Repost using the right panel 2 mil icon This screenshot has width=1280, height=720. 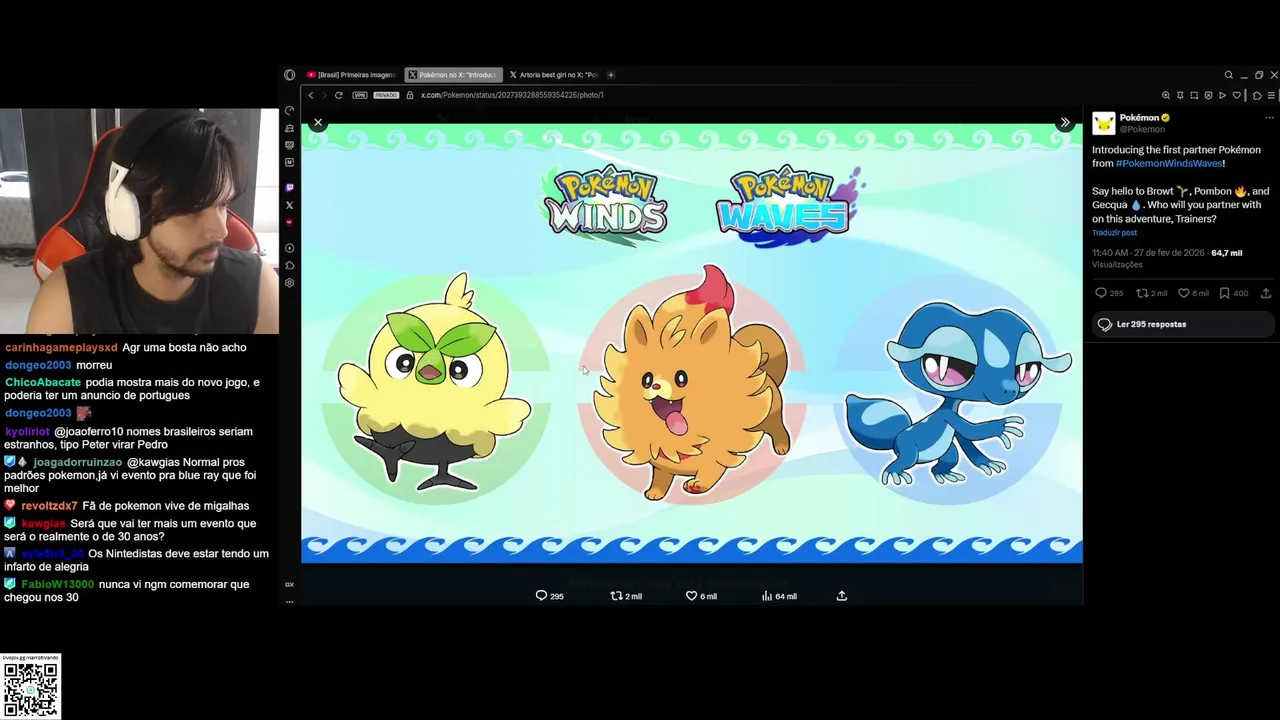1142,293
